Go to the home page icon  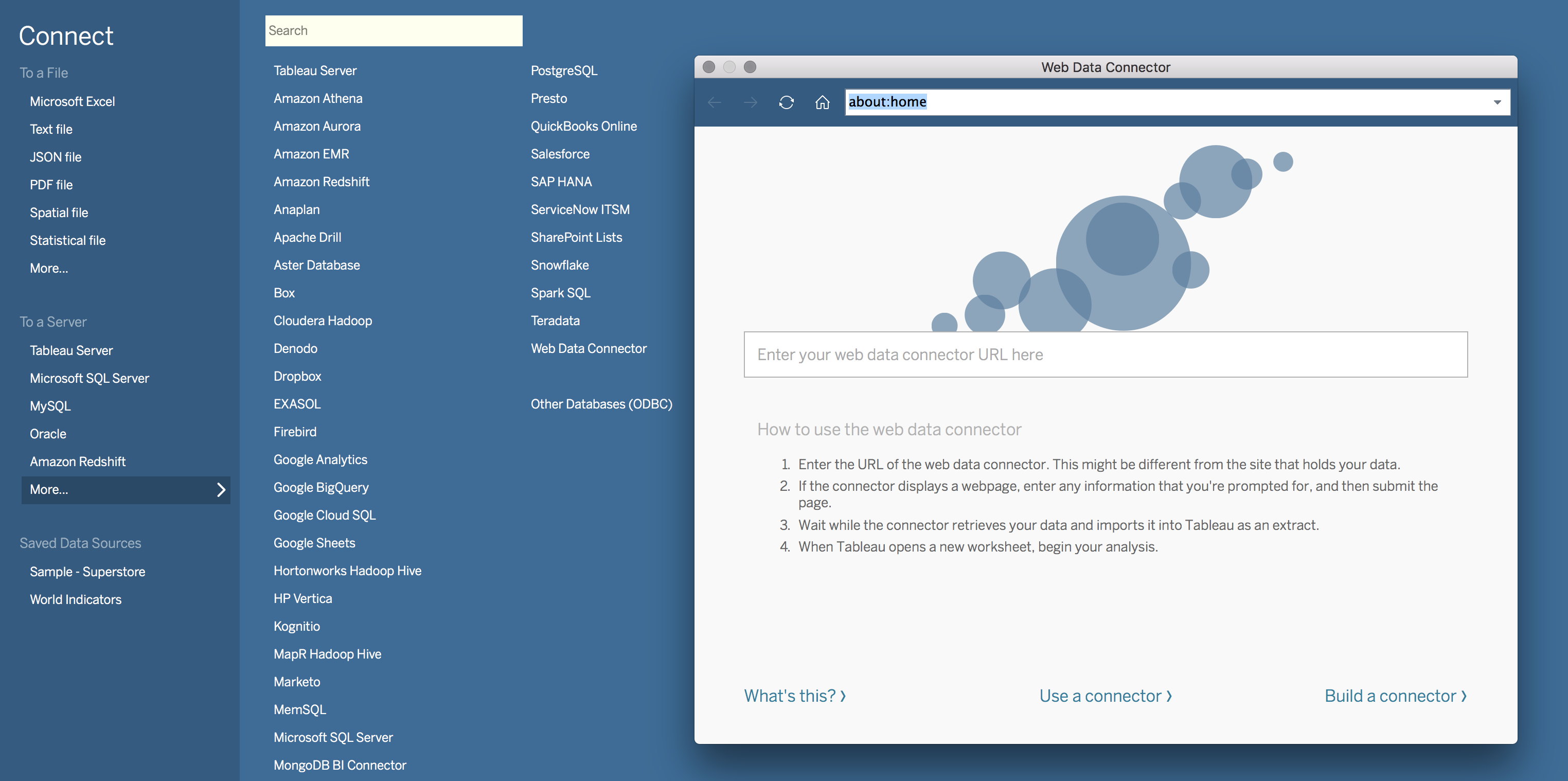pyautogui.click(x=822, y=102)
